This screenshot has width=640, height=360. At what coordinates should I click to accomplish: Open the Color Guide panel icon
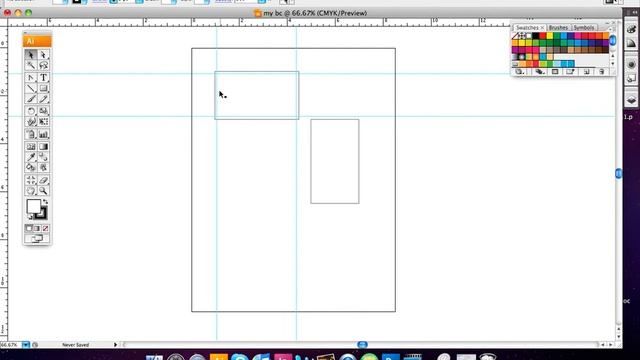point(631,43)
